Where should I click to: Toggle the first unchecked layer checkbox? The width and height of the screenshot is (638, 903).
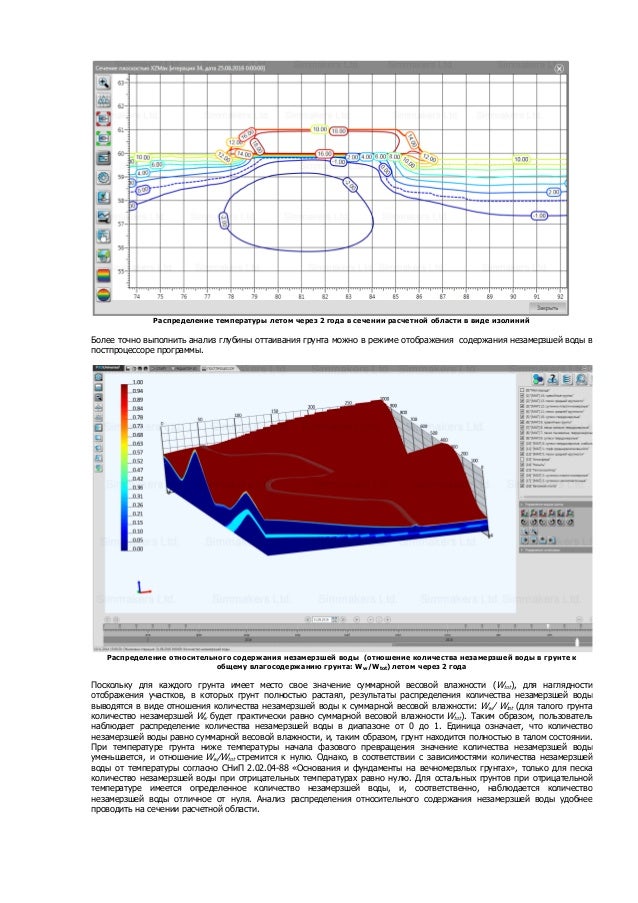pyautogui.click(x=522, y=390)
